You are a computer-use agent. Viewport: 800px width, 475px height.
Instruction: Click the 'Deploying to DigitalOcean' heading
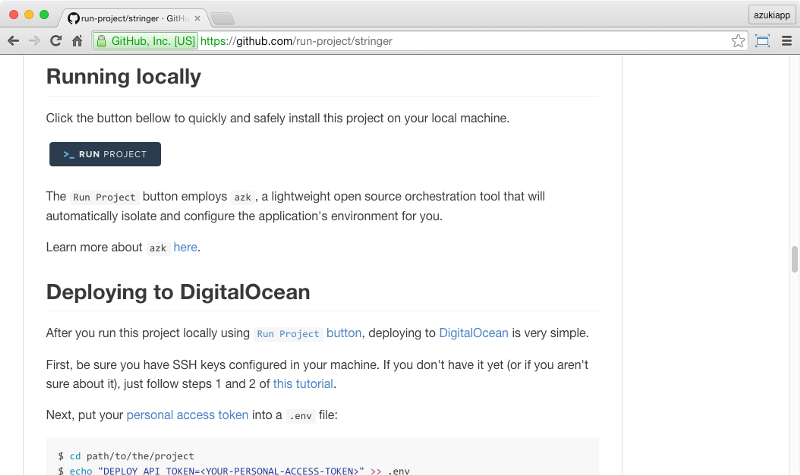tap(178, 292)
